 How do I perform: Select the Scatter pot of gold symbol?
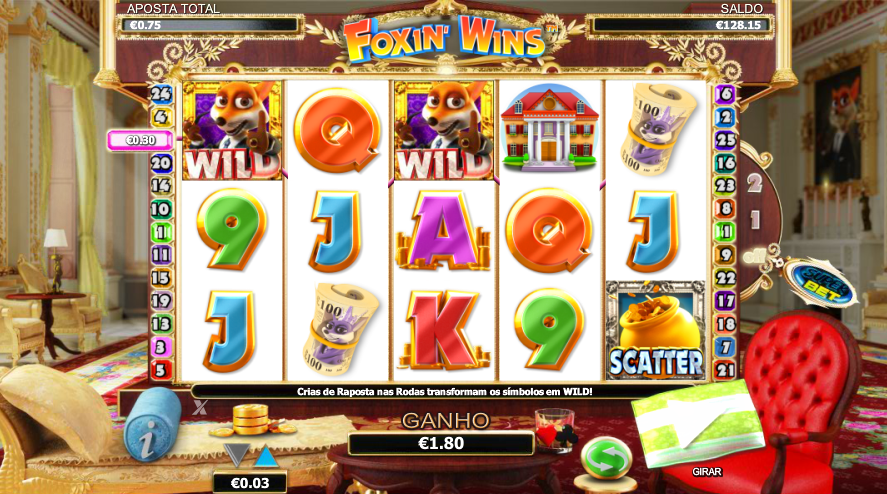(x=656, y=330)
